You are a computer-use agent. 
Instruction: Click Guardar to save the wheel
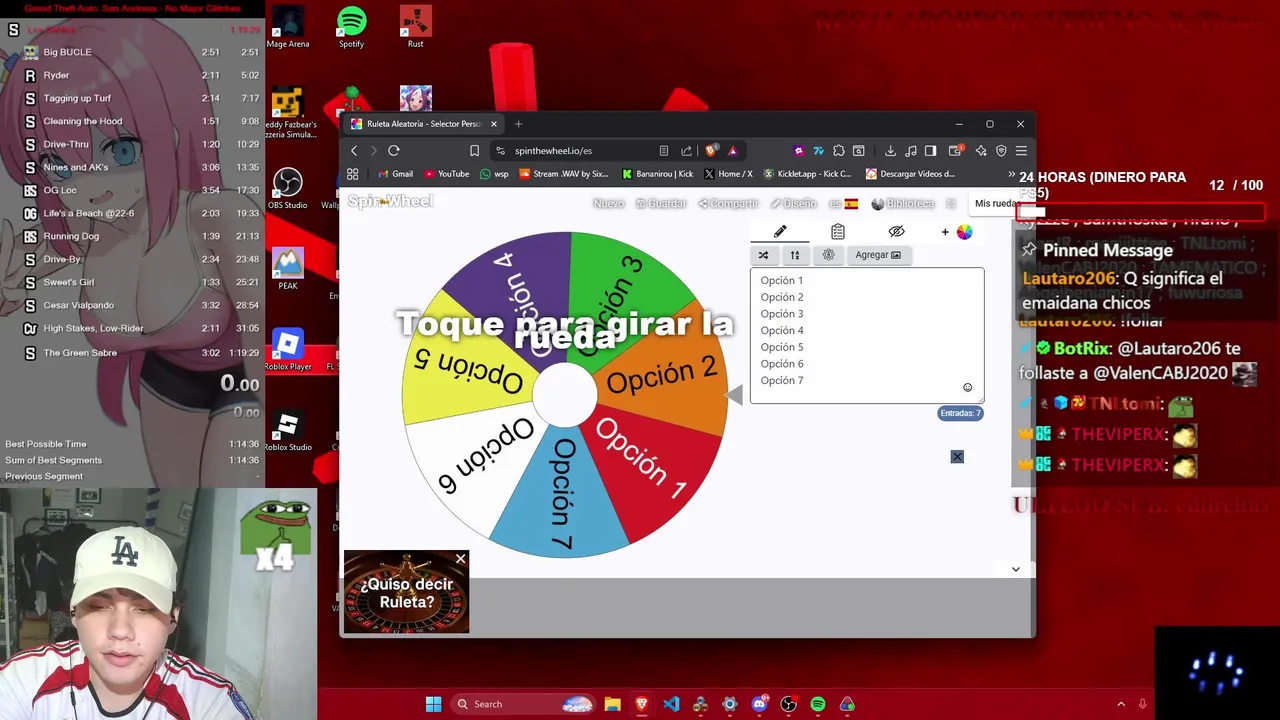point(661,203)
